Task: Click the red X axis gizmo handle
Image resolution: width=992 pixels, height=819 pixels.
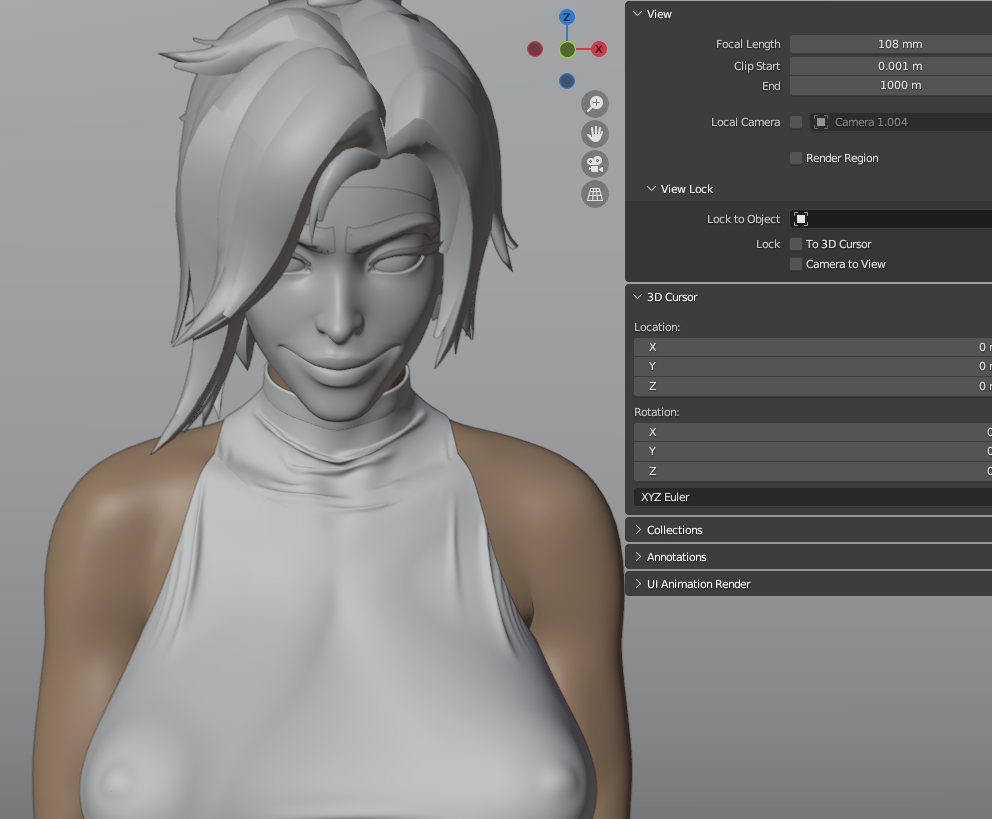Action: coord(598,49)
